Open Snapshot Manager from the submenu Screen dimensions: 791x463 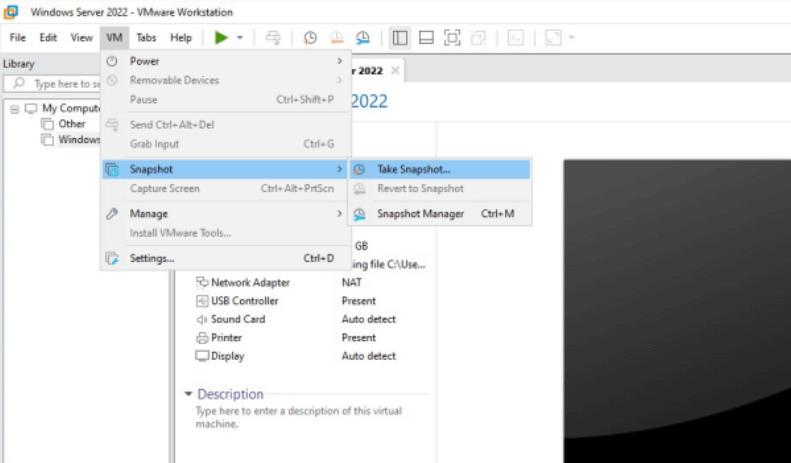click(439, 214)
